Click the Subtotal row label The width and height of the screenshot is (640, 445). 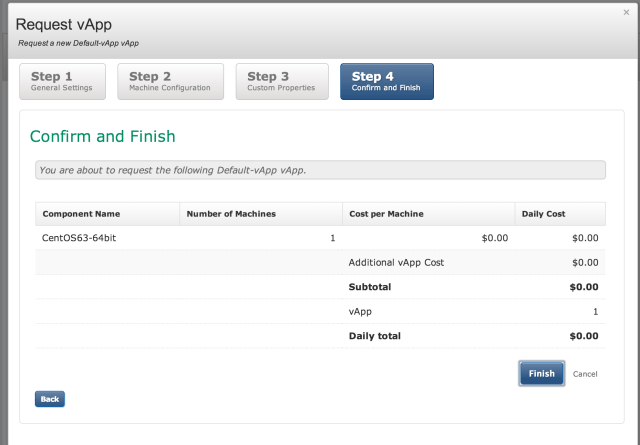click(370, 287)
